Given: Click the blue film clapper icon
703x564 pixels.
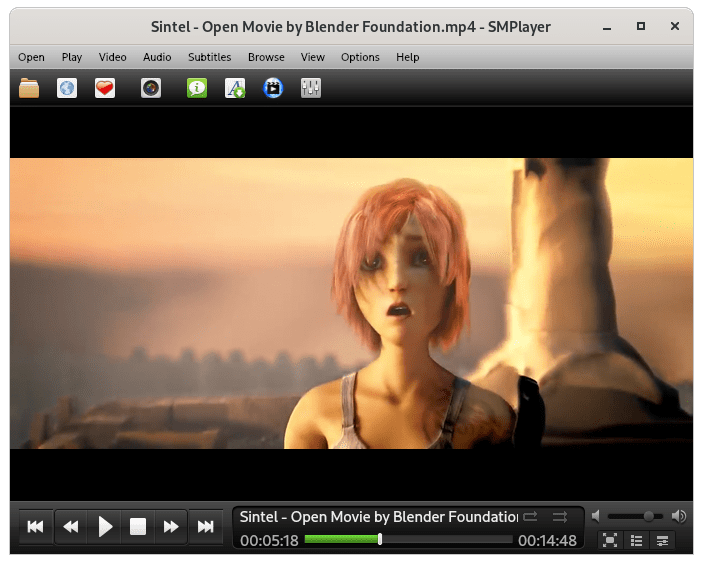Looking at the screenshot, I should [273, 88].
